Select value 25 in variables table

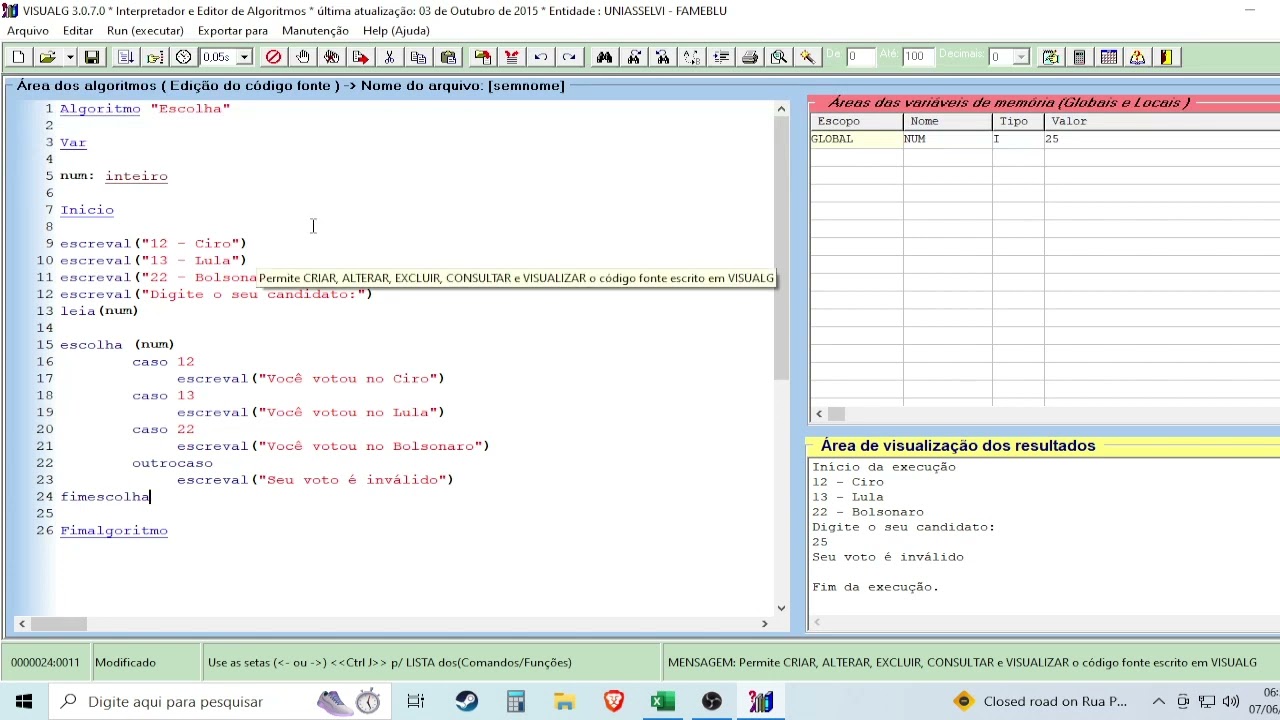(1162, 139)
